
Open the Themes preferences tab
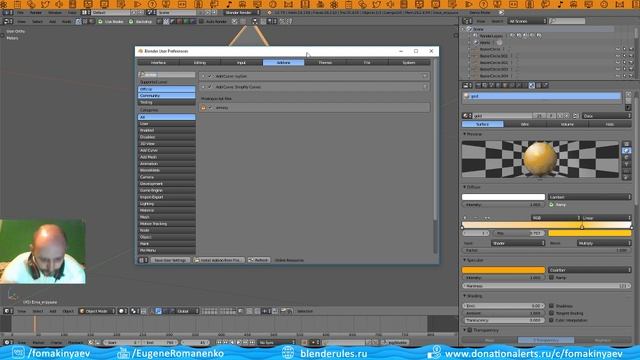[325, 62]
